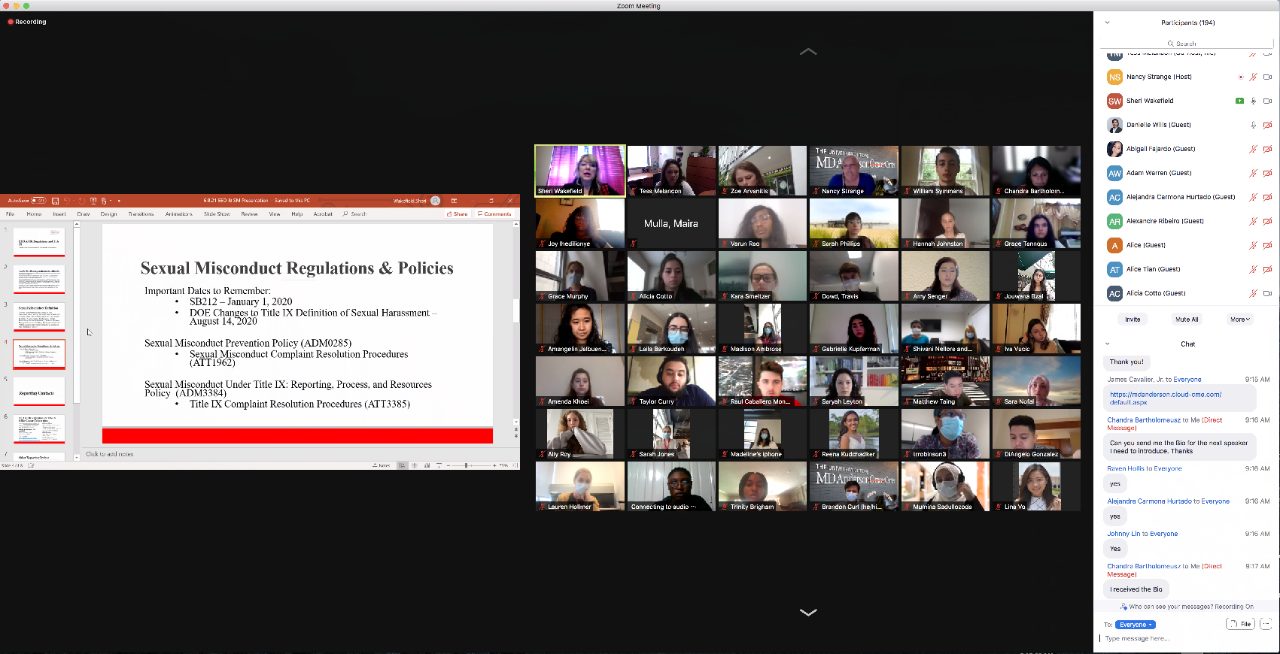Select Sheri Wakefield's video tile

580,171
